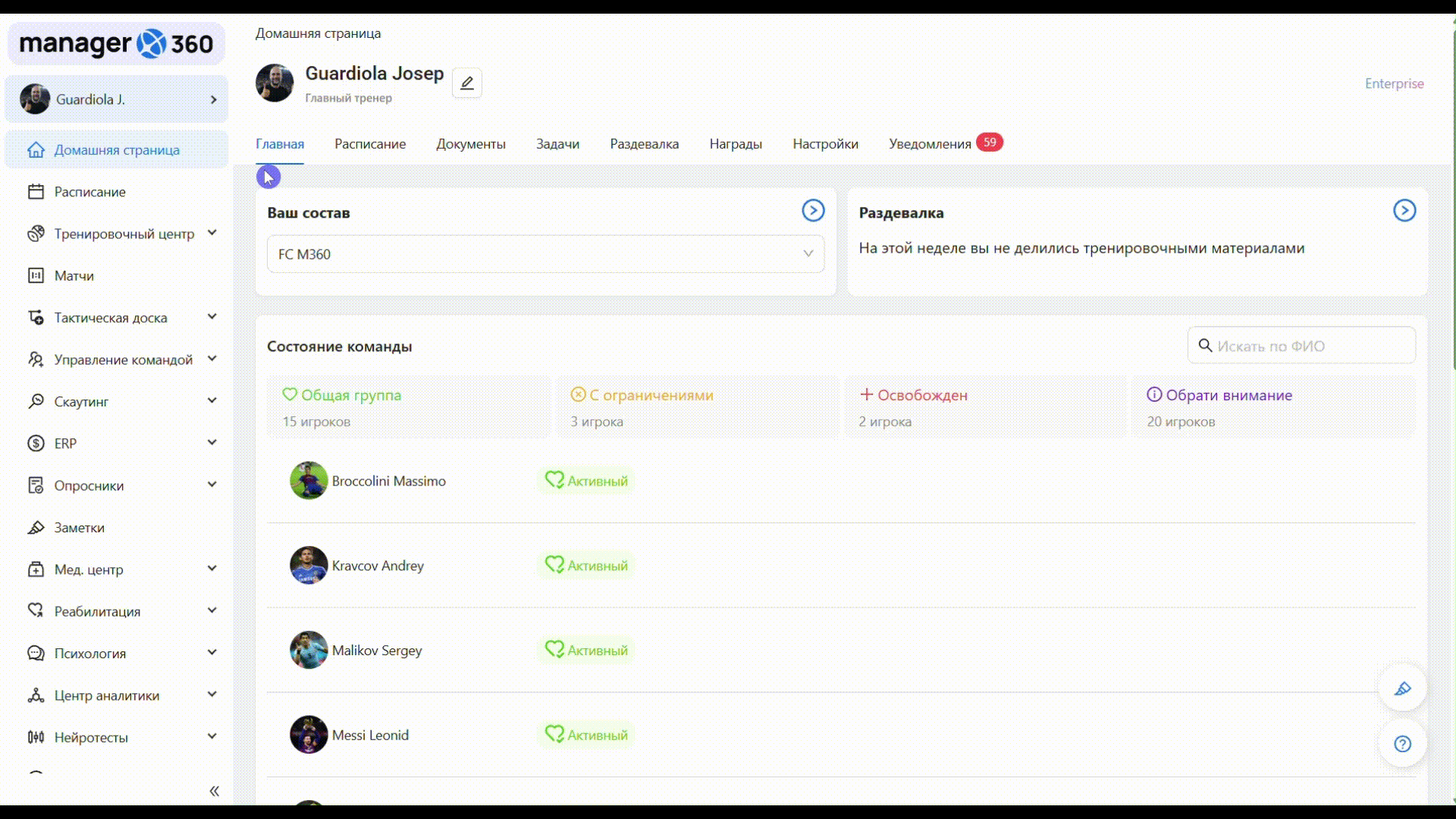This screenshot has height=819, width=1456.
Task: Open the help question mark button
Action: click(1402, 744)
